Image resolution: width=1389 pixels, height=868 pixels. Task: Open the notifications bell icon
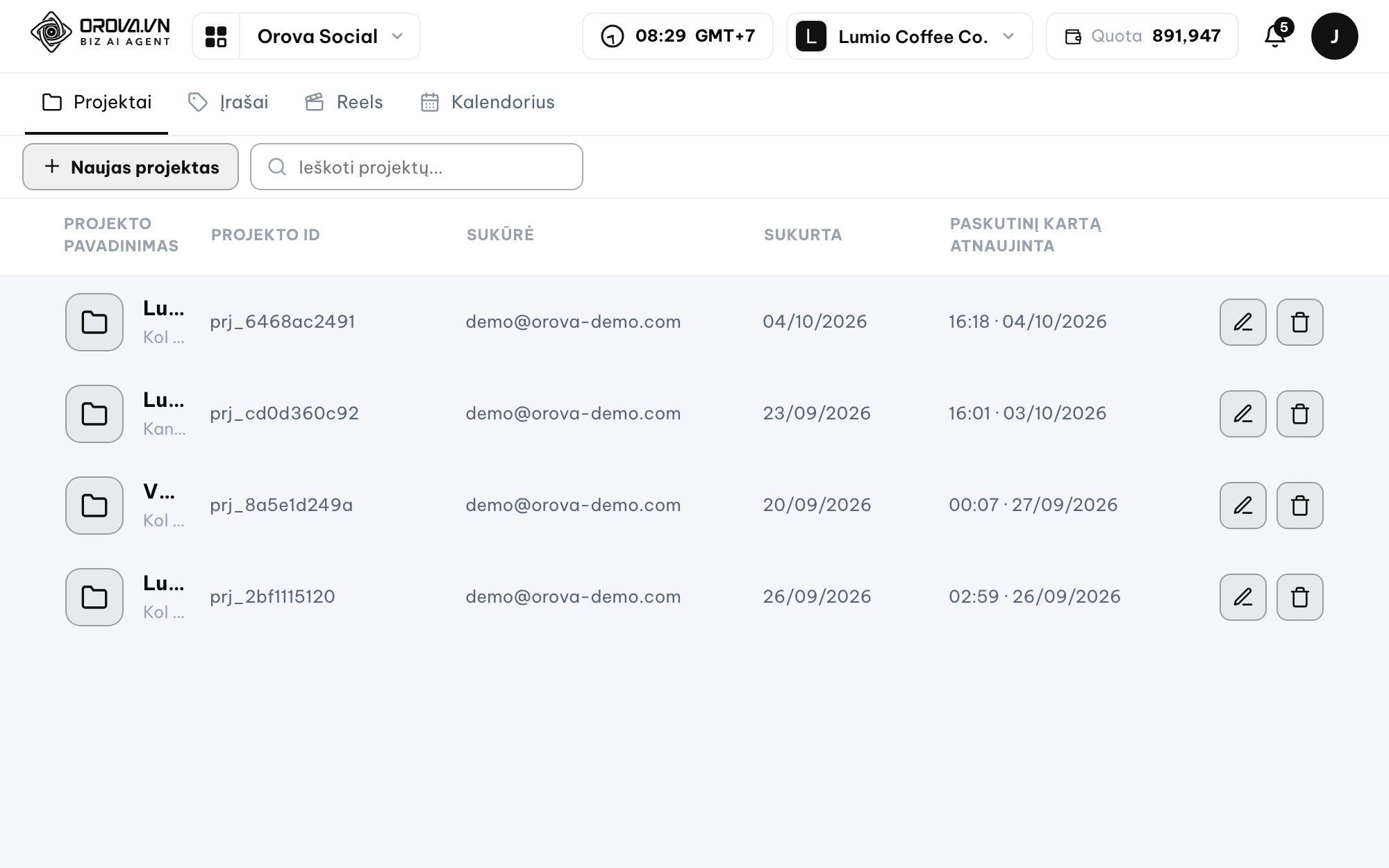pos(1276,36)
